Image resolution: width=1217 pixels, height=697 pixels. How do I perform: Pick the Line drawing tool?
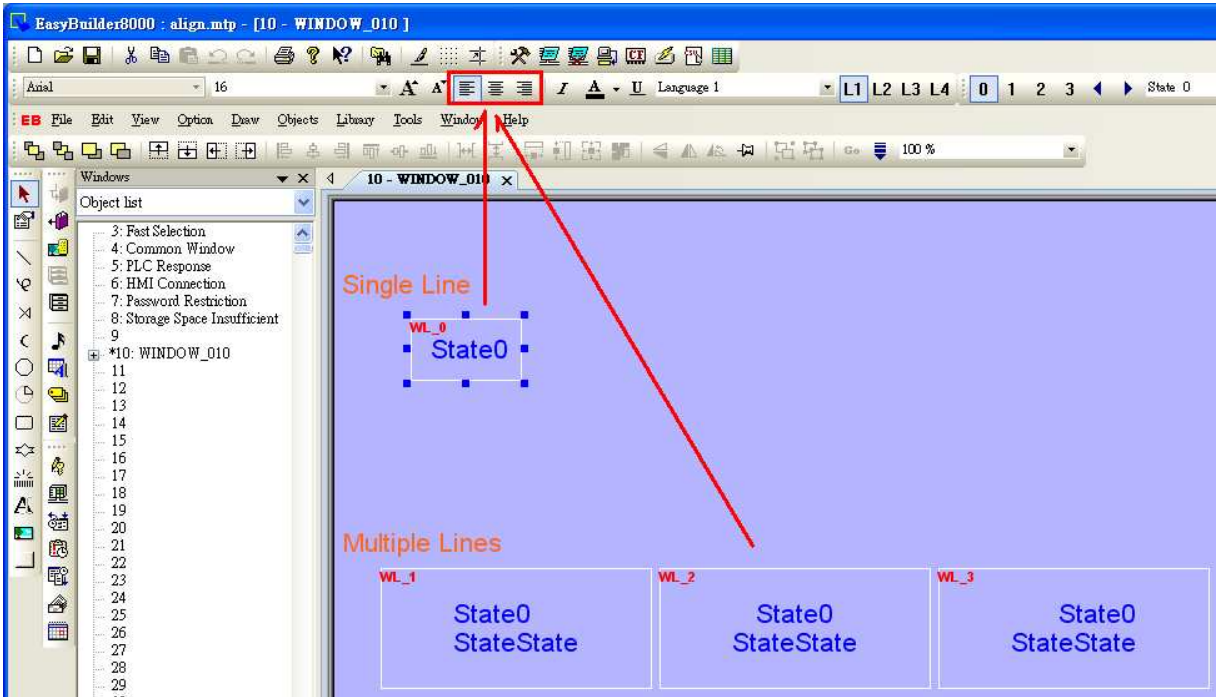tap(24, 258)
